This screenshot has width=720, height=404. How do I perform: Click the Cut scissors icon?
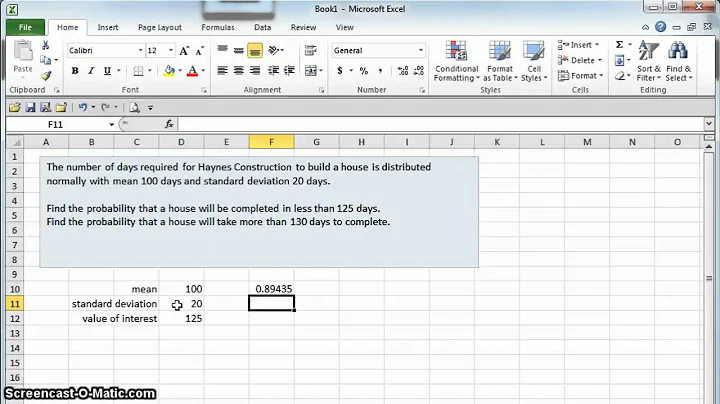pyautogui.click(x=45, y=45)
